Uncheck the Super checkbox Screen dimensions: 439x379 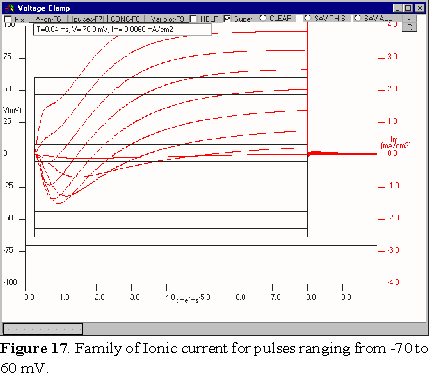pos(227,19)
